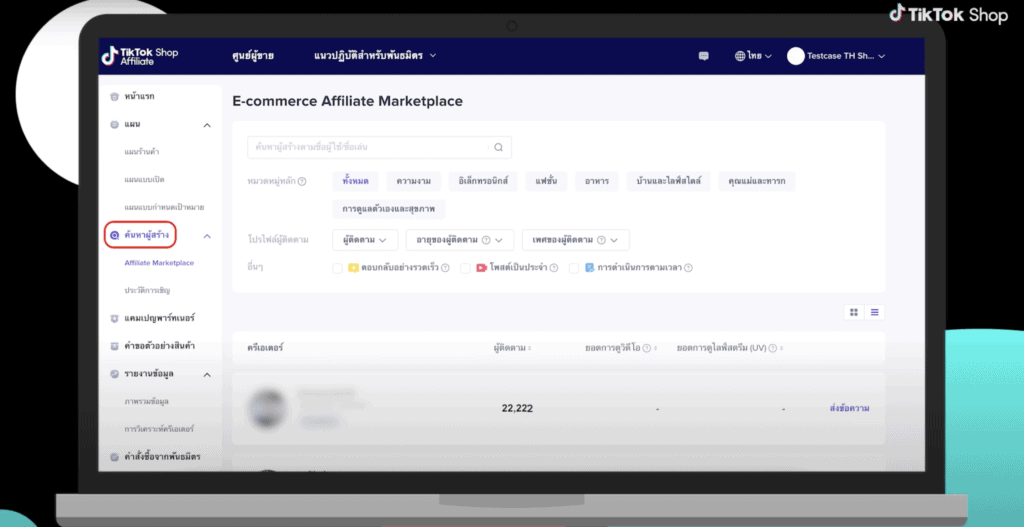Select แฟชั่น category filter
Viewport: 1024px width, 527px height.
pyautogui.click(x=546, y=182)
